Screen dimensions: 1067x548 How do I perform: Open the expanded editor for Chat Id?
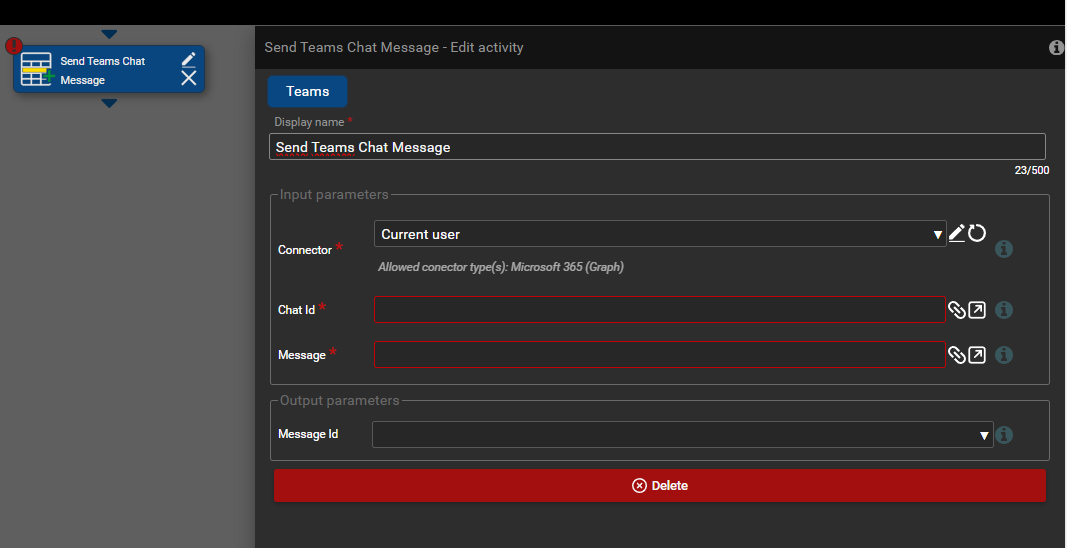tap(977, 310)
